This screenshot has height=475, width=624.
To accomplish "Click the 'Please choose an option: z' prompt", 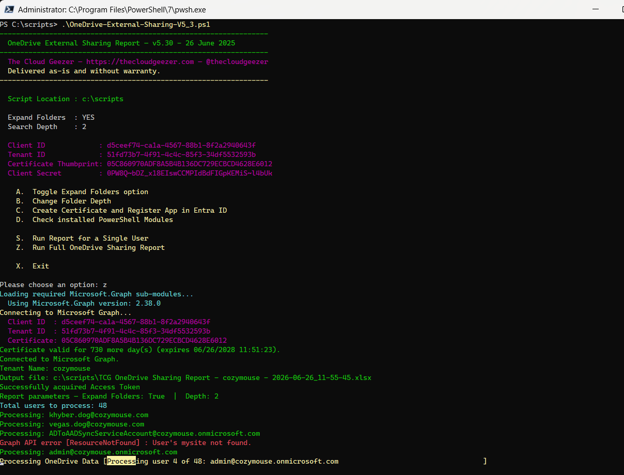I will (53, 285).
